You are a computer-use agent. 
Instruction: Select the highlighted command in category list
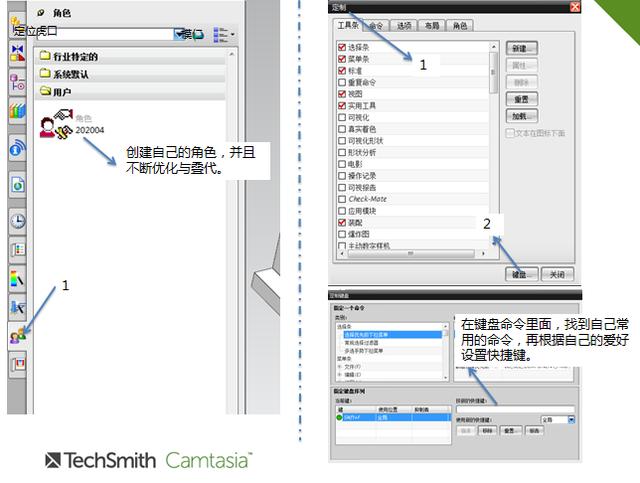(x=391, y=334)
